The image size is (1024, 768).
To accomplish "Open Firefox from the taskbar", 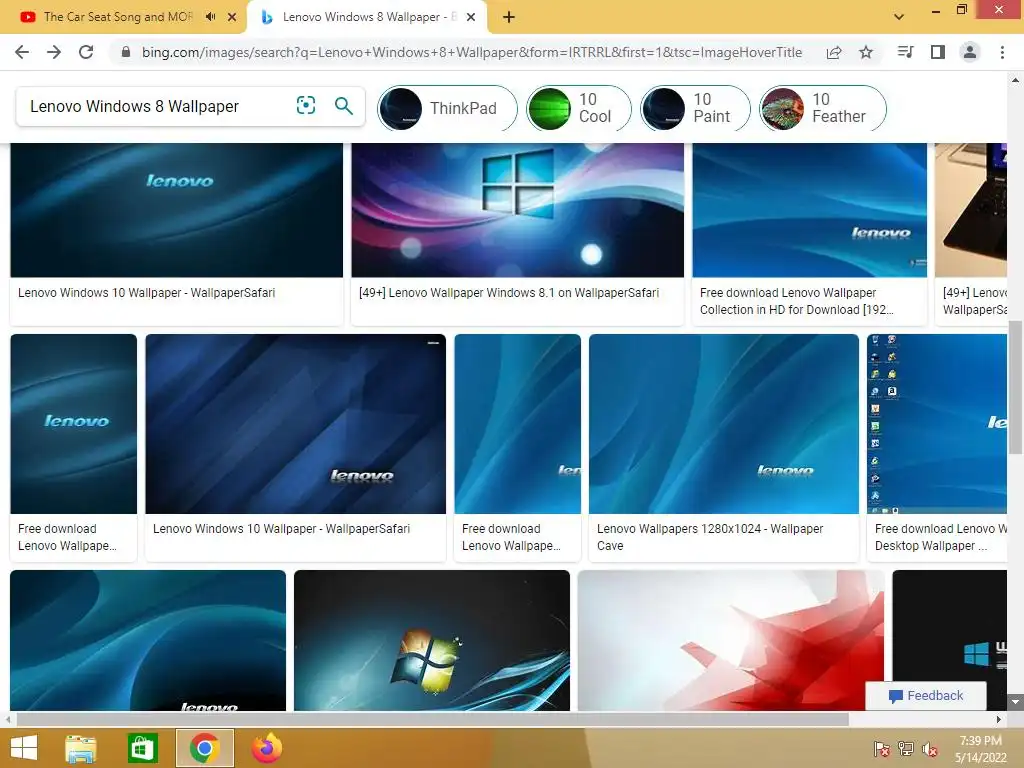I will [266, 748].
